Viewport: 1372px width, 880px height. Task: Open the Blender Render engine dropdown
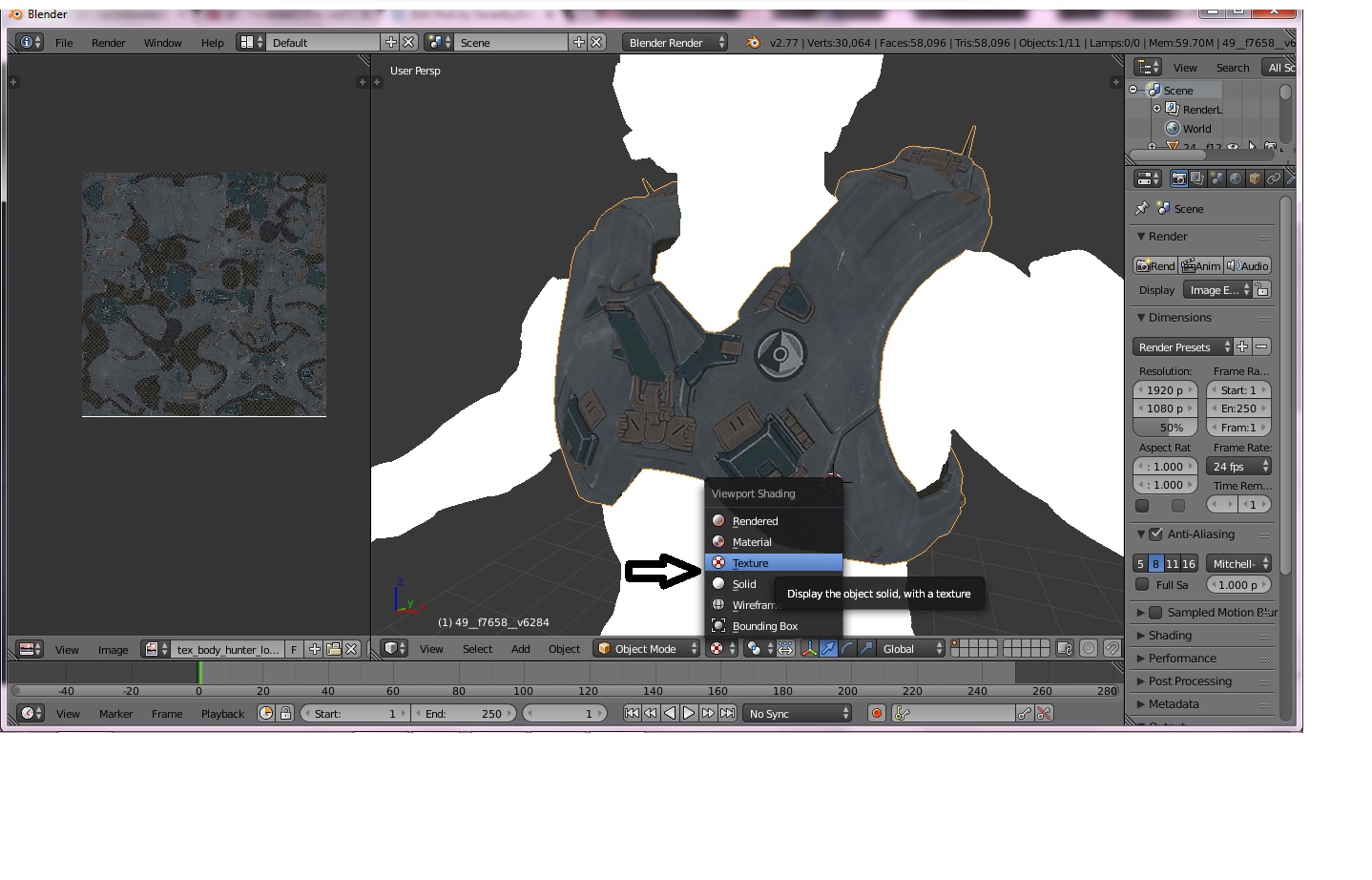pos(675,42)
